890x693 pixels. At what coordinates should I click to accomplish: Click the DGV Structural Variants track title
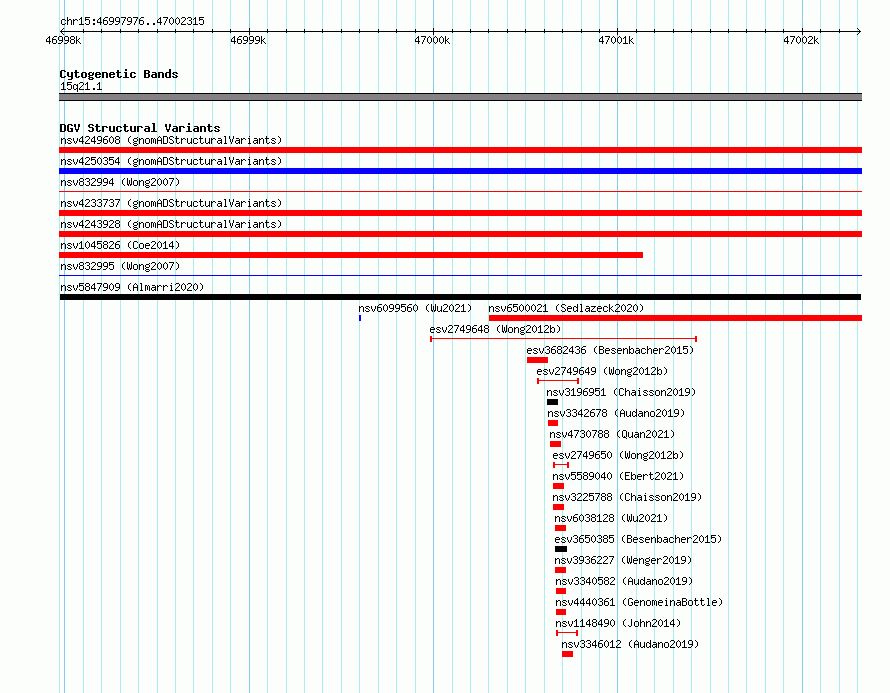[x=140, y=128]
